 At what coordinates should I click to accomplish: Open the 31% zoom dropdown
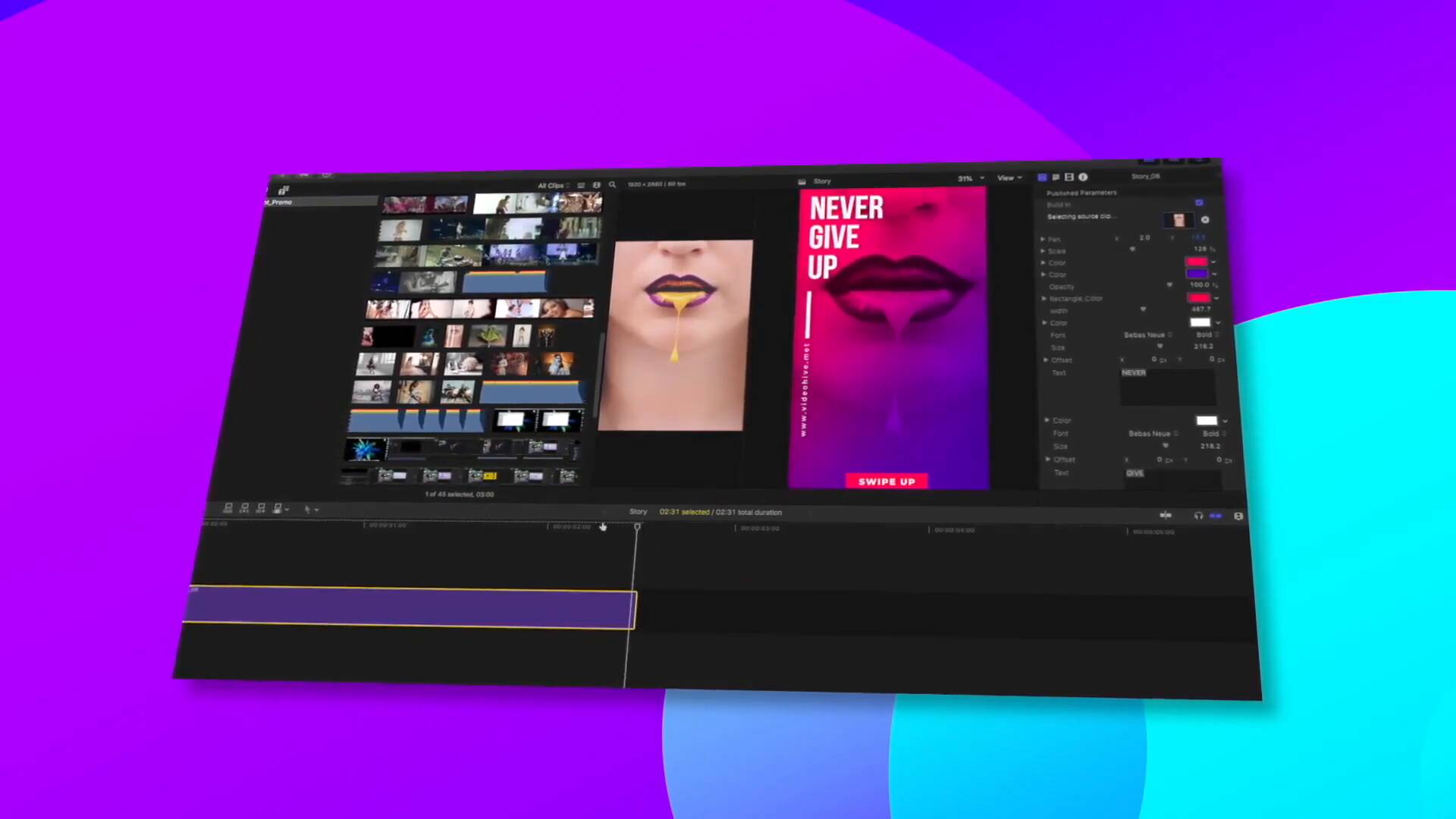pyautogui.click(x=971, y=178)
